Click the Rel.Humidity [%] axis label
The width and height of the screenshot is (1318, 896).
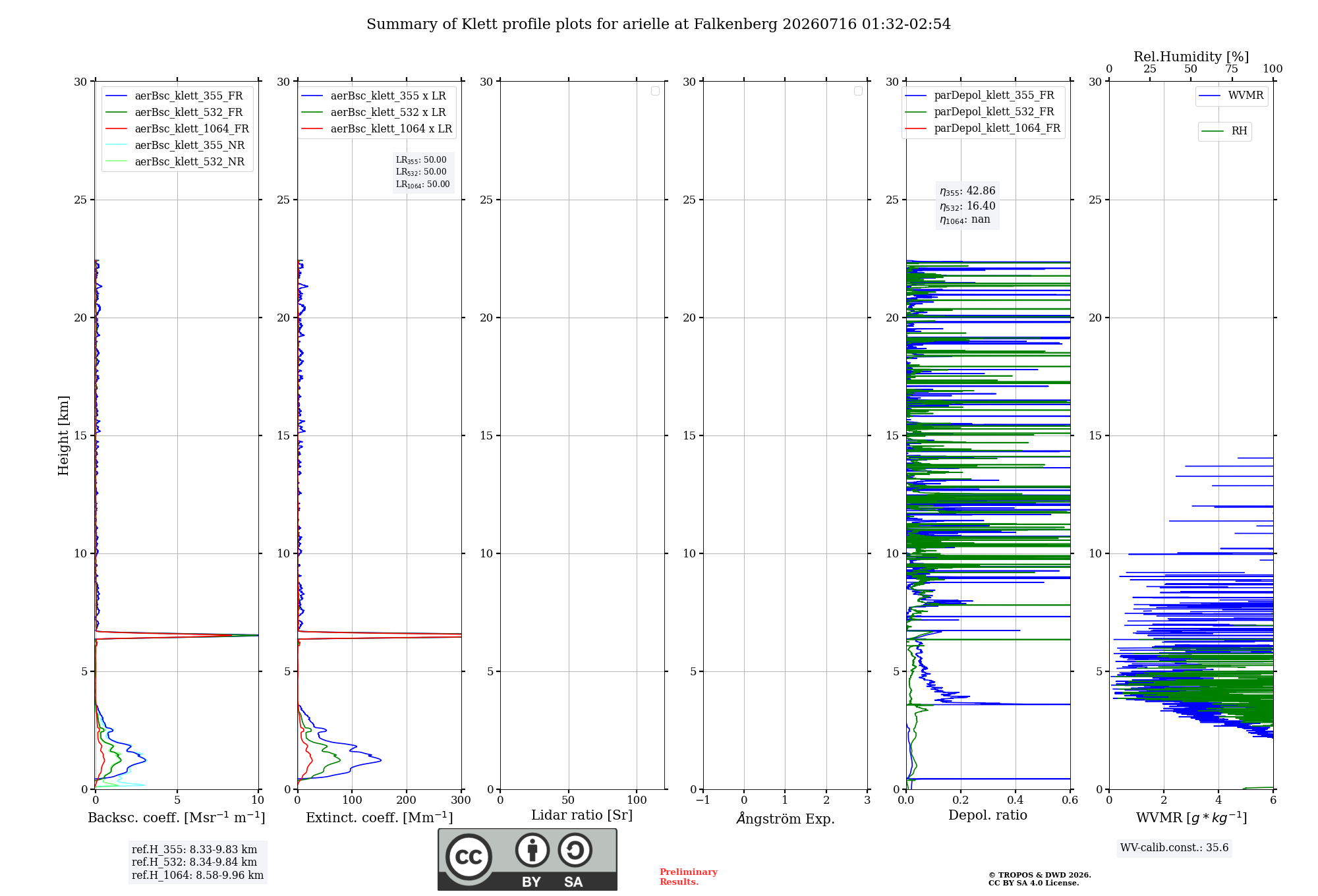click(1191, 57)
